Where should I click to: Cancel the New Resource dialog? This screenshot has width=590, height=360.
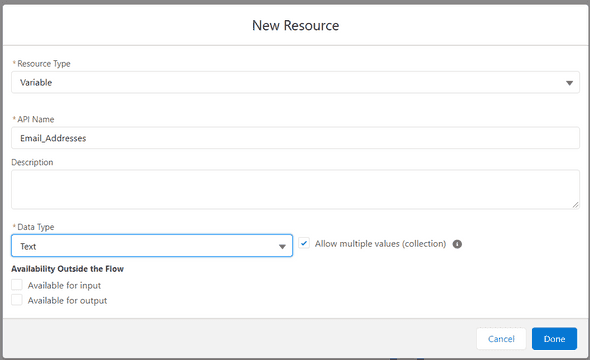[x=501, y=339]
